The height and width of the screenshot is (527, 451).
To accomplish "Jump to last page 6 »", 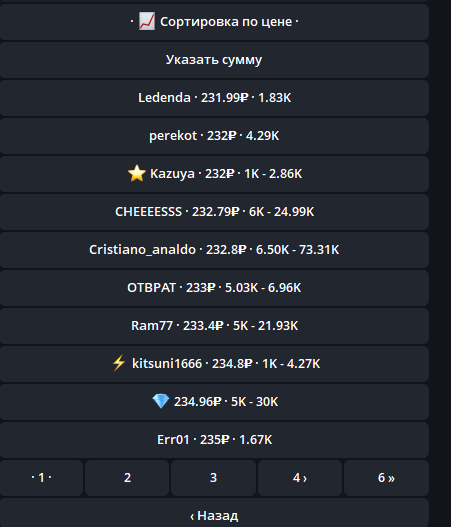I will (x=386, y=478).
